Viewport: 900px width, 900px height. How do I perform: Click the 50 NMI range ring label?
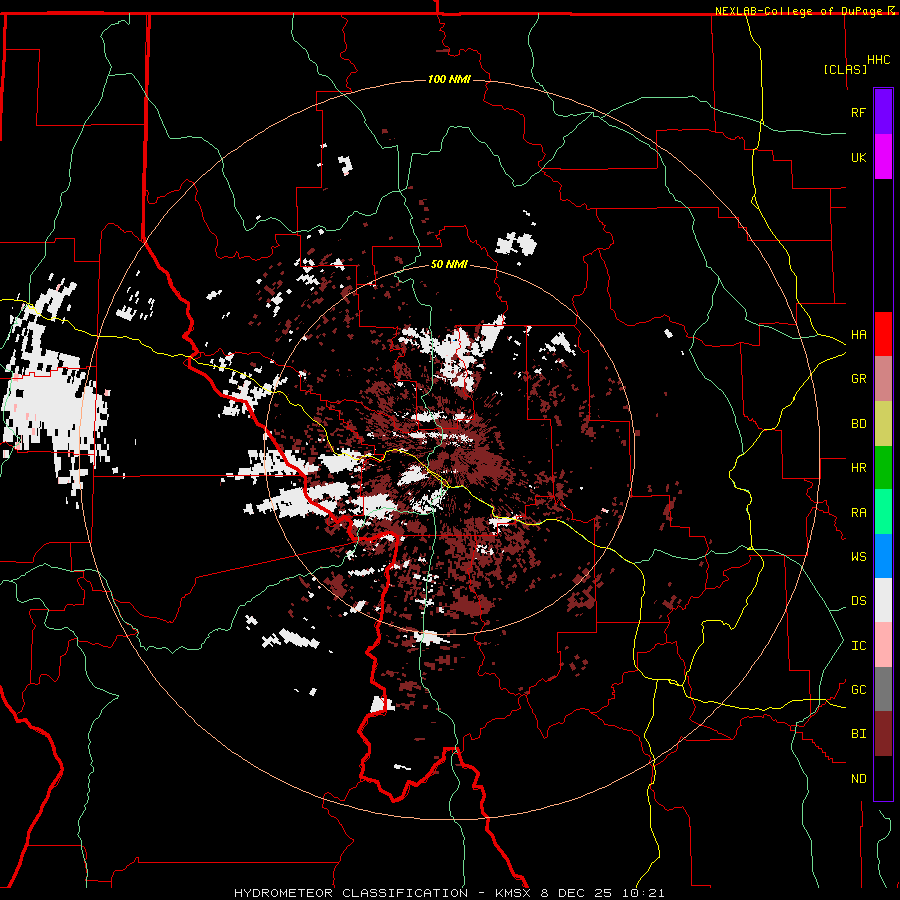tap(449, 265)
